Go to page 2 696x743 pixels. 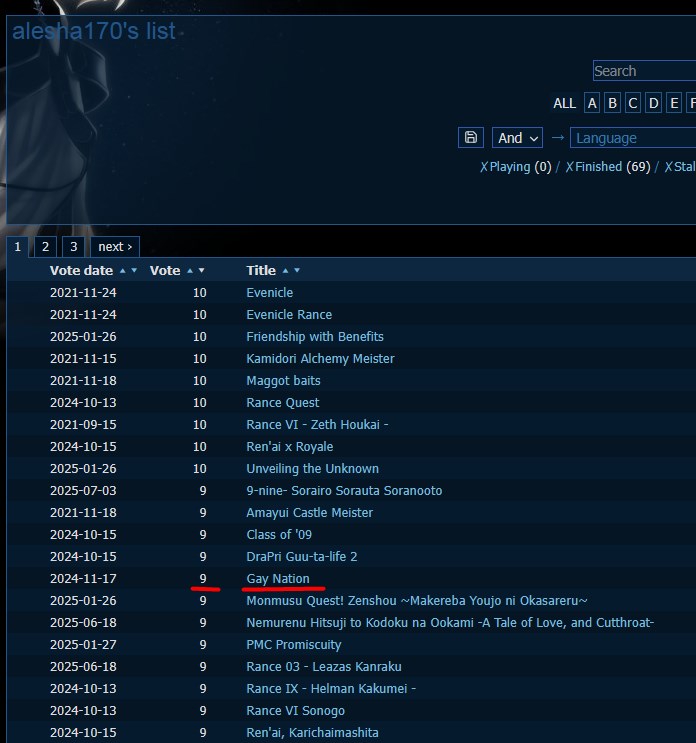(x=45, y=246)
